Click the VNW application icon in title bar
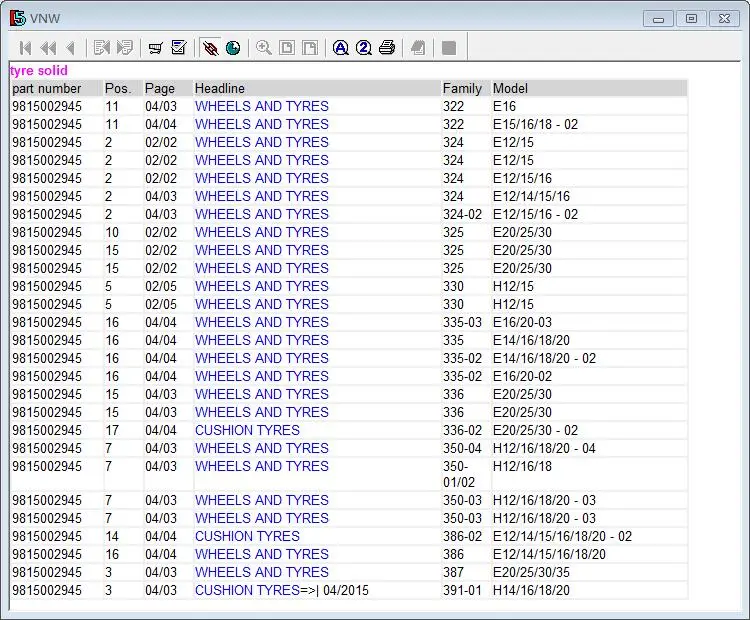750x620 pixels. [18, 18]
